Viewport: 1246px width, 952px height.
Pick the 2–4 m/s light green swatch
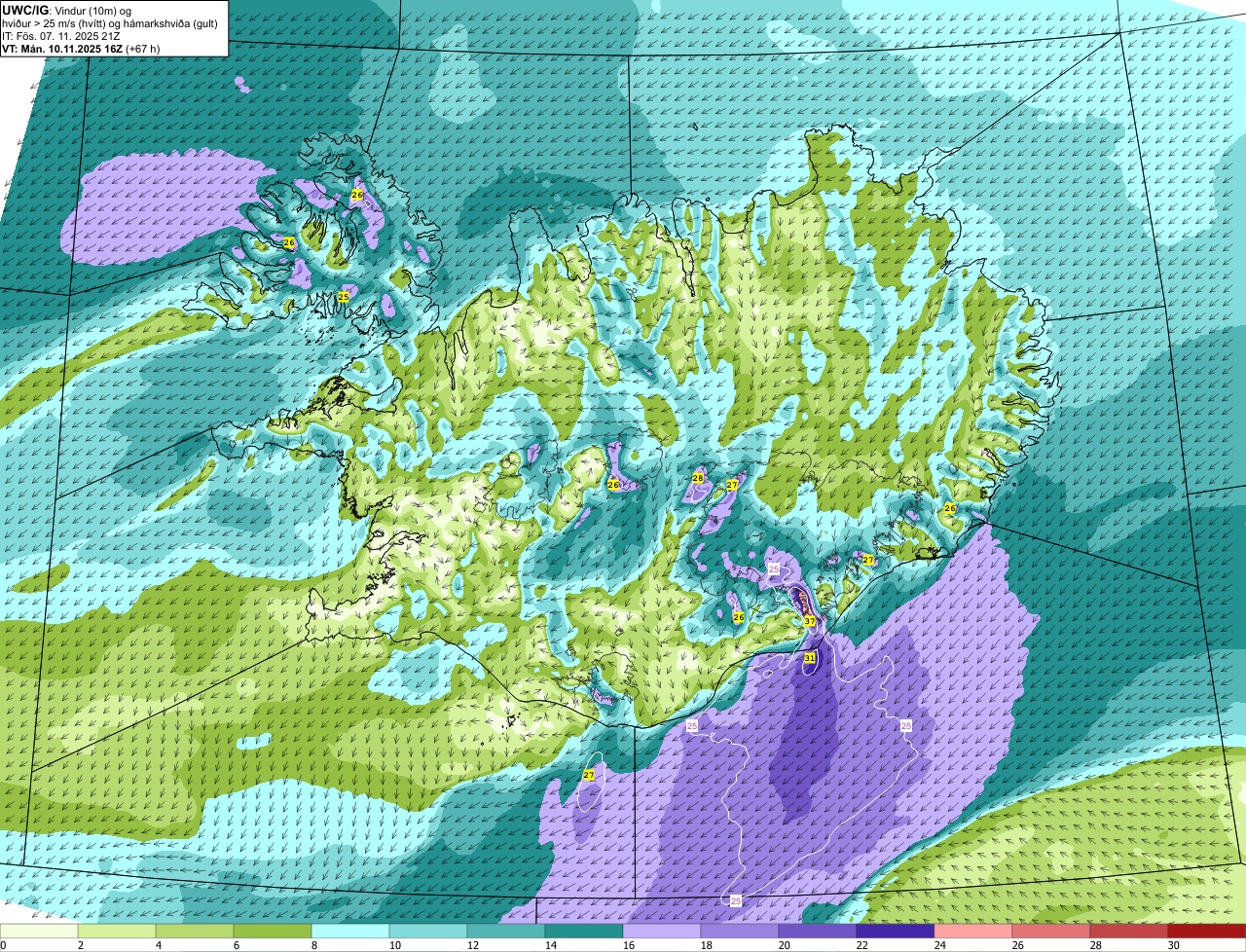[x=117, y=932]
